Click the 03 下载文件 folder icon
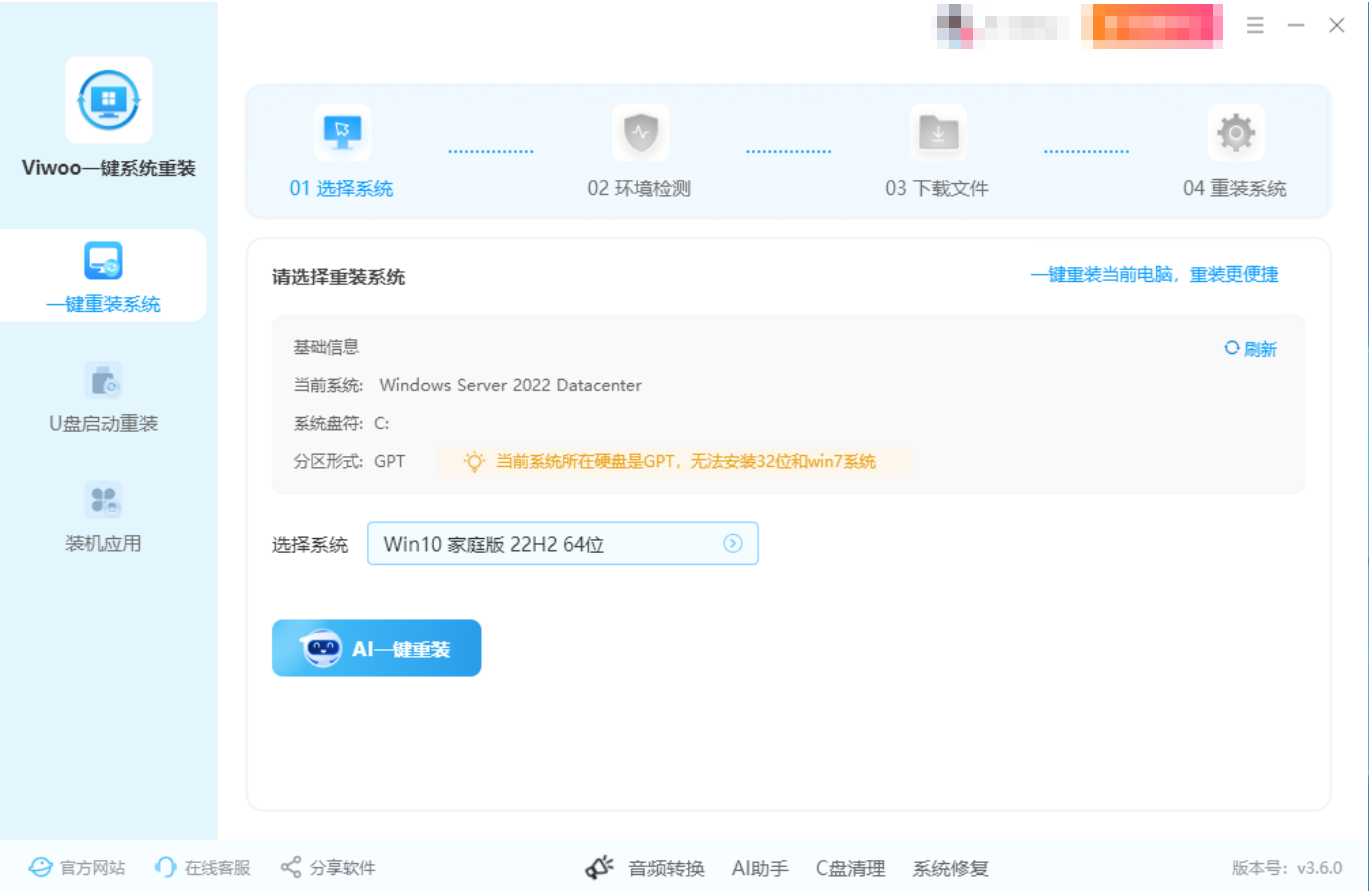The image size is (1369, 891). [x=938, y=133]
